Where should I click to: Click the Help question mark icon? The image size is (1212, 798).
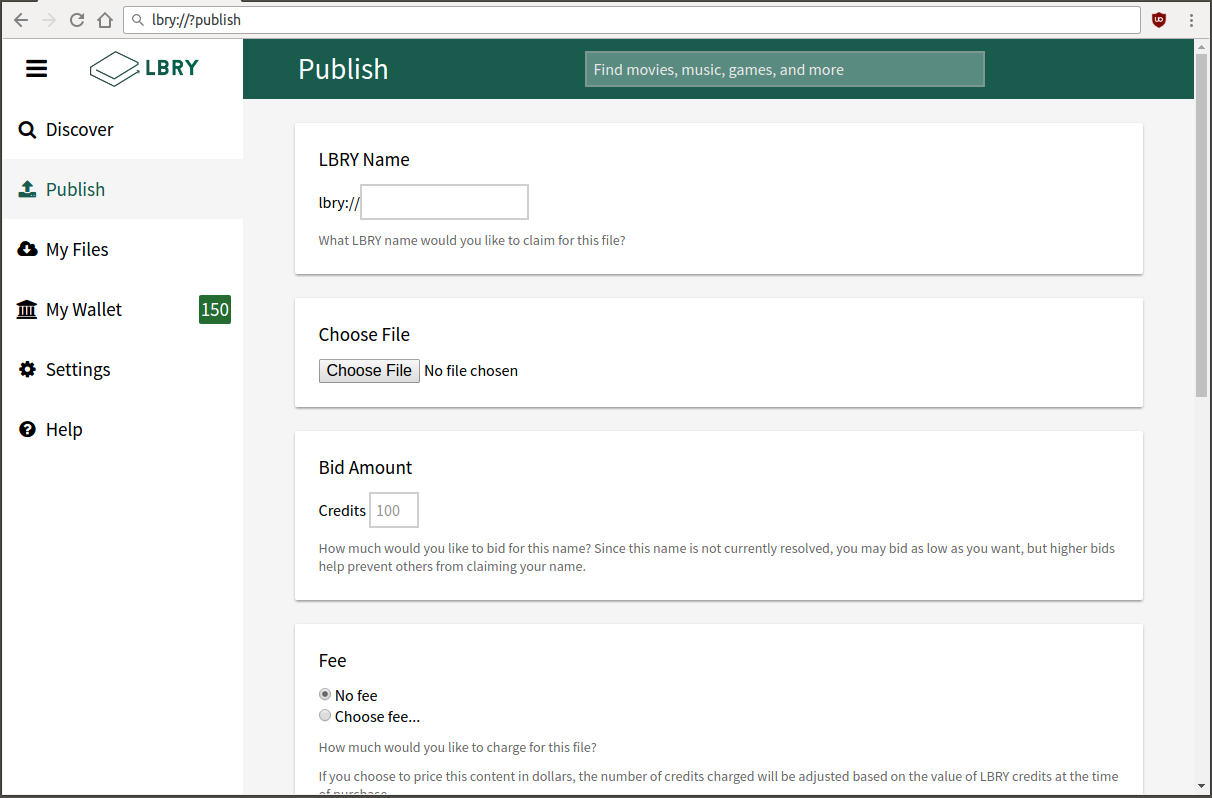tap(27, 430)
